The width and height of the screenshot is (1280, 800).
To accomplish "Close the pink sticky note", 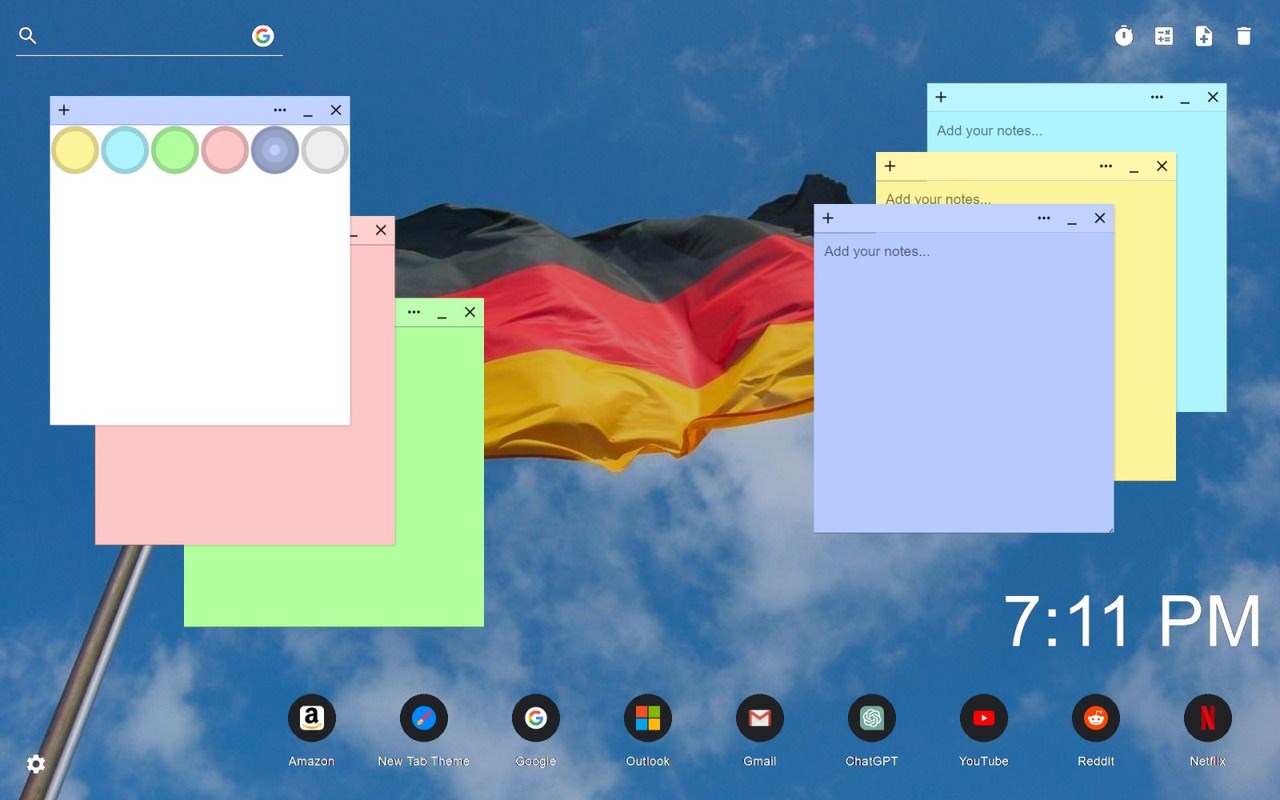I will click(381, 230).
